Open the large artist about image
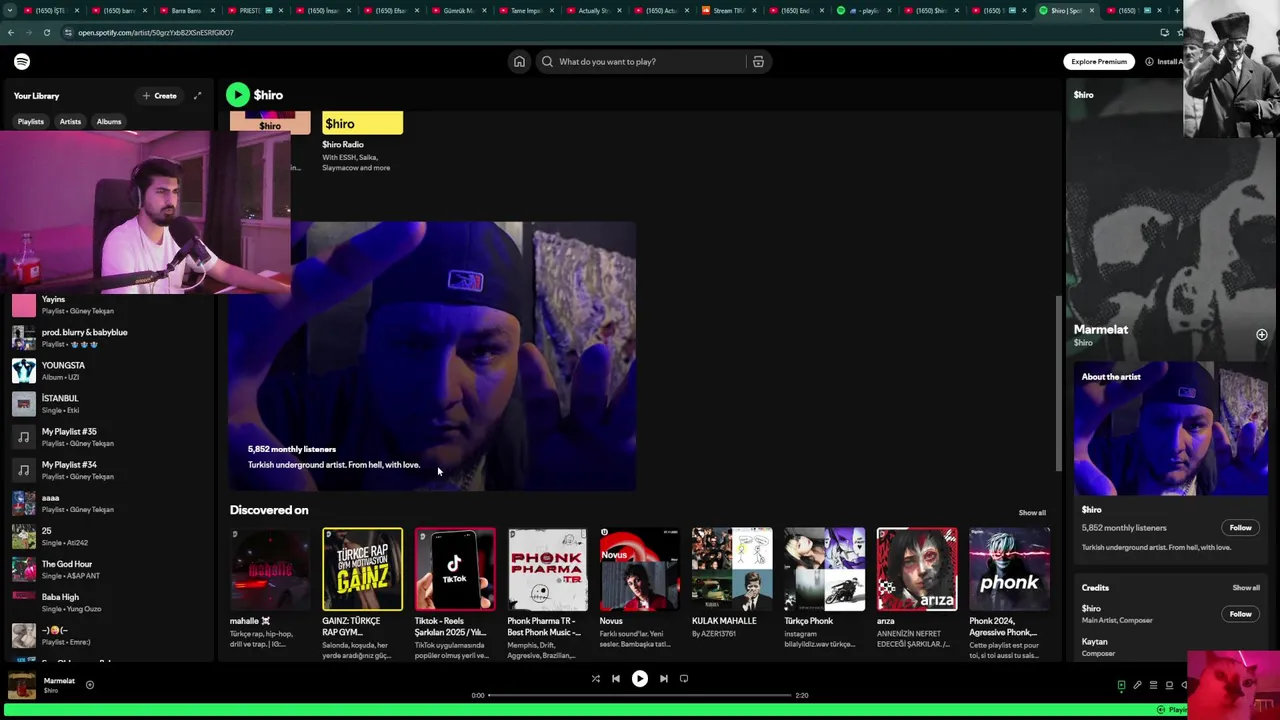 click(x=432, y=356)
